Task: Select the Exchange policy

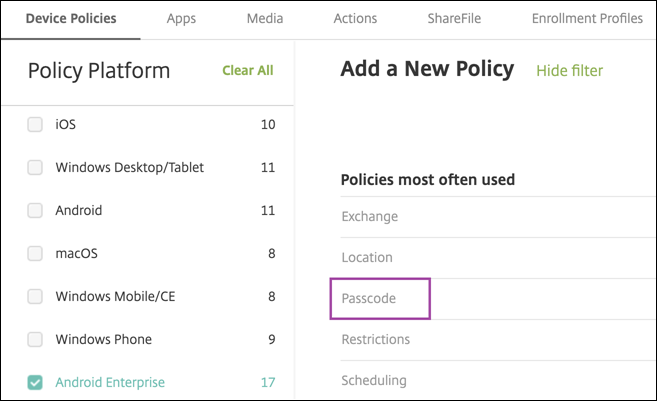Action: tap(369, 216)
